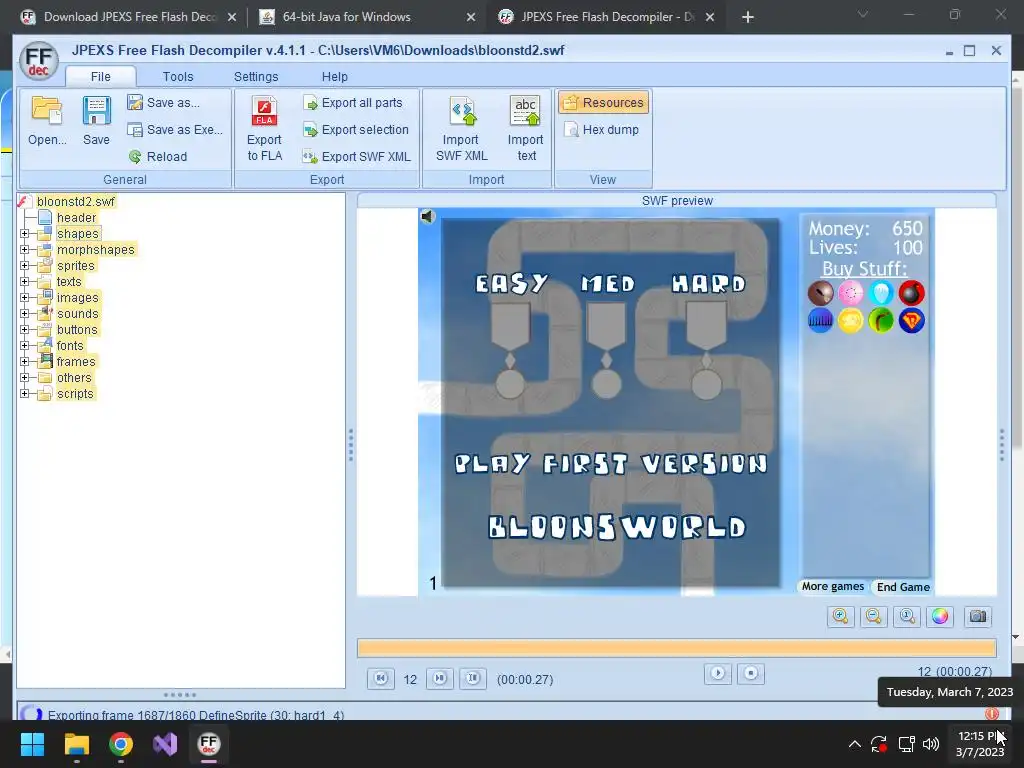Expand the sounds folder

pos(24,313)
